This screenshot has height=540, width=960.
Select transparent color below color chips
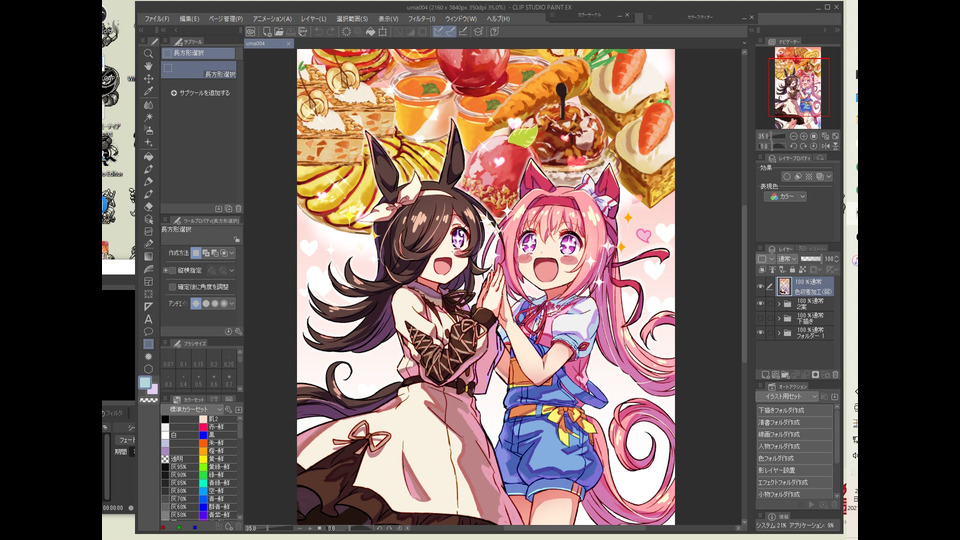click(148, 400)
